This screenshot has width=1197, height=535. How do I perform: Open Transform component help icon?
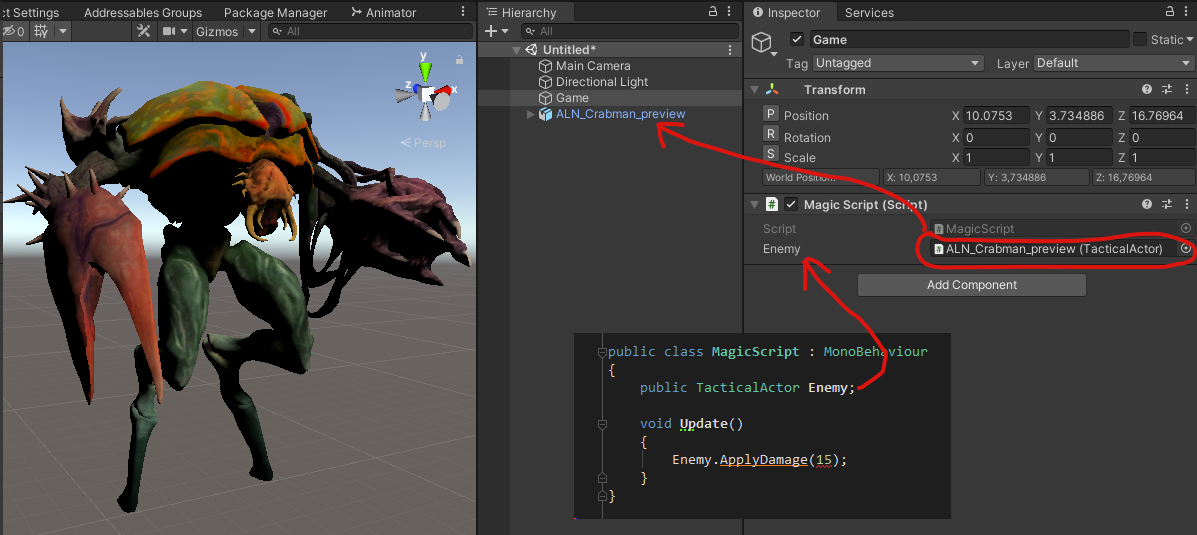1147,90
